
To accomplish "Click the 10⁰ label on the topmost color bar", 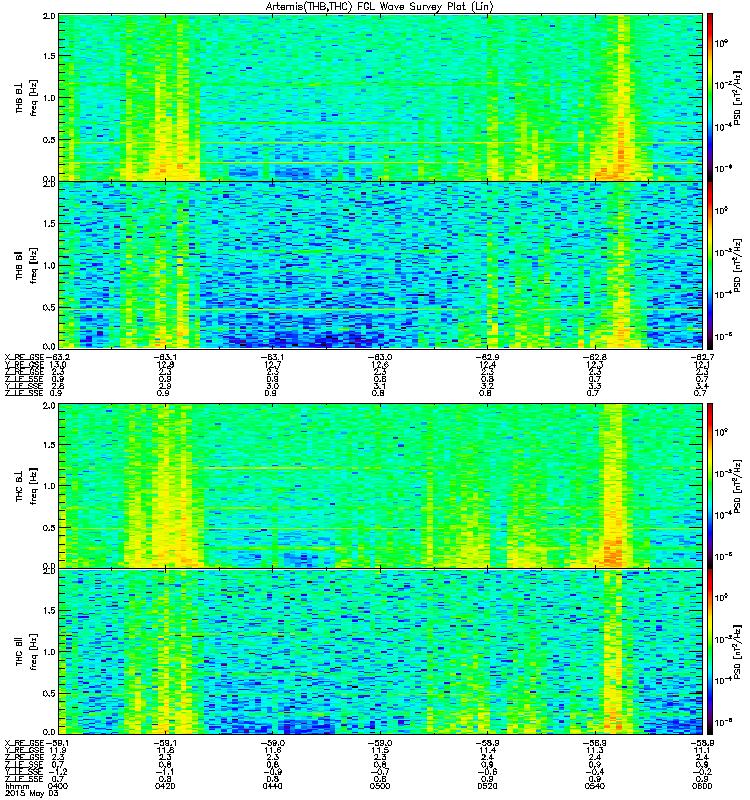I will point(721,43).
